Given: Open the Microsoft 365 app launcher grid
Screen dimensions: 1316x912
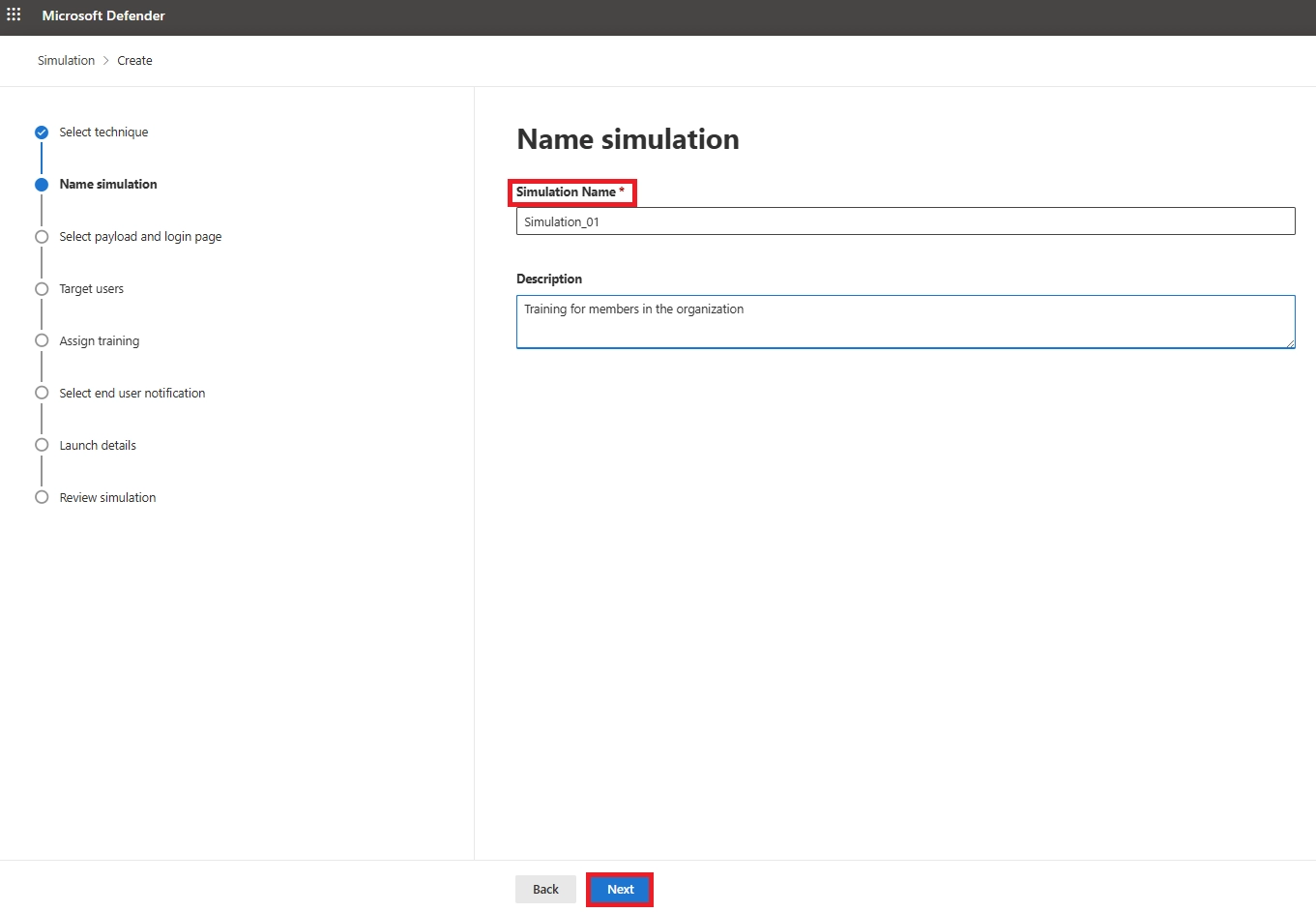Looking at the screenshot, I should tap(13, 15).
